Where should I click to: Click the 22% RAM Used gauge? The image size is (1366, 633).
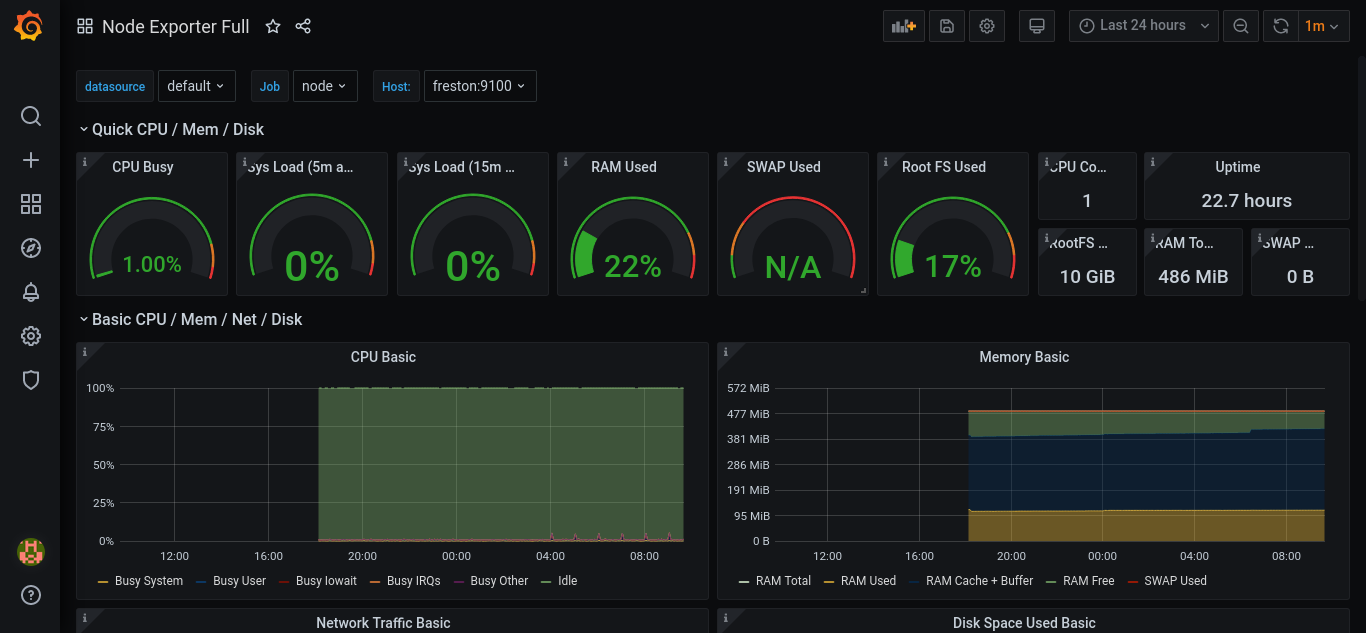(633, 240)
